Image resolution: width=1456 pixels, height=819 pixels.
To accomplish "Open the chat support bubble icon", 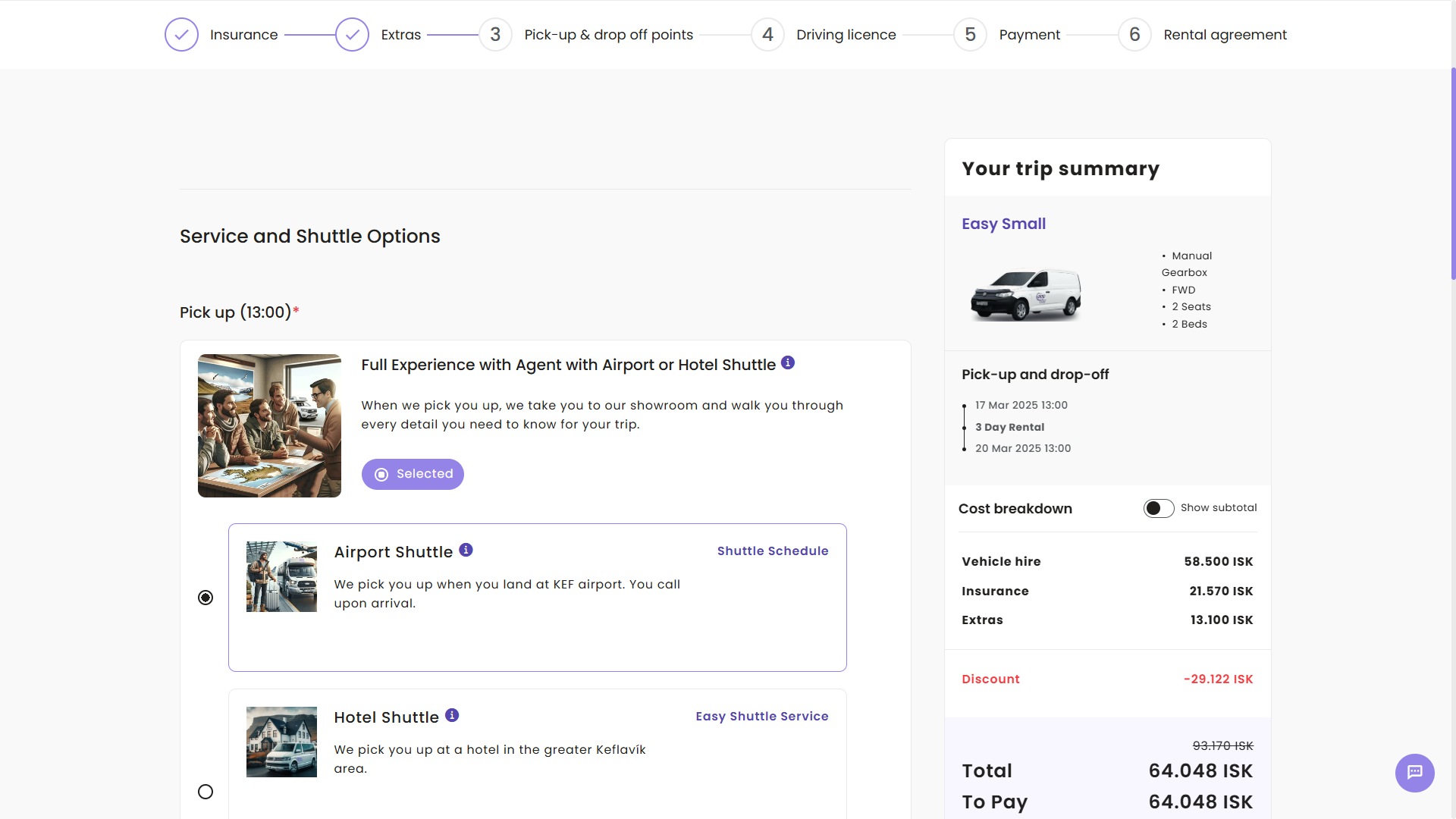I will click(x=1414, y=773).
